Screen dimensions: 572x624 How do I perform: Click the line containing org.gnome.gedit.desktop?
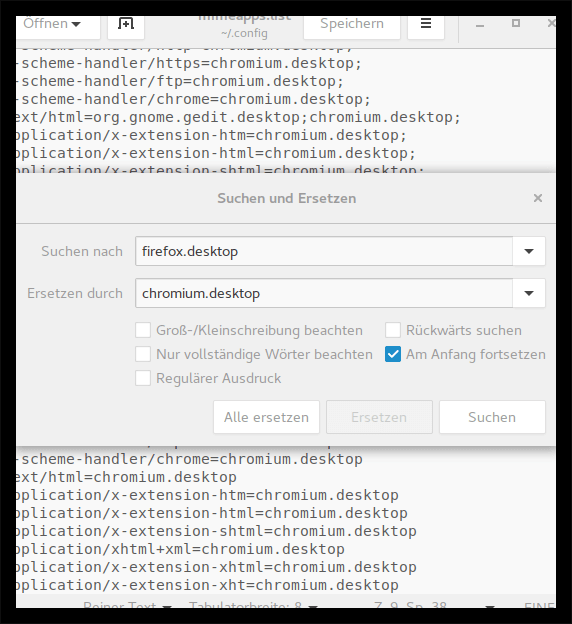(238, 117)
